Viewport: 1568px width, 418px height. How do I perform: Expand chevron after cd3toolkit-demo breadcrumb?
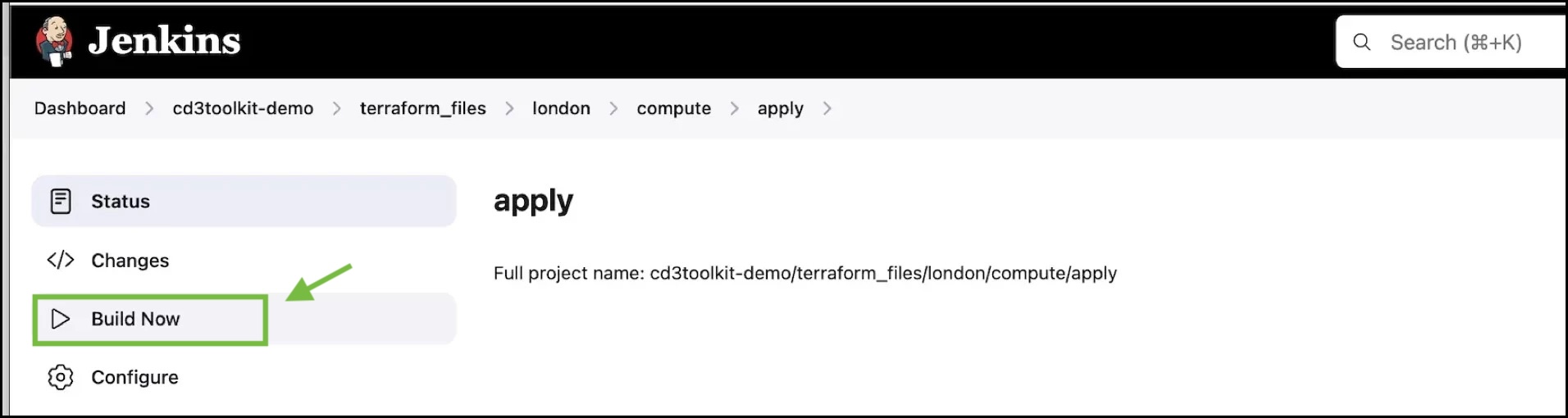tap(336, 108)
